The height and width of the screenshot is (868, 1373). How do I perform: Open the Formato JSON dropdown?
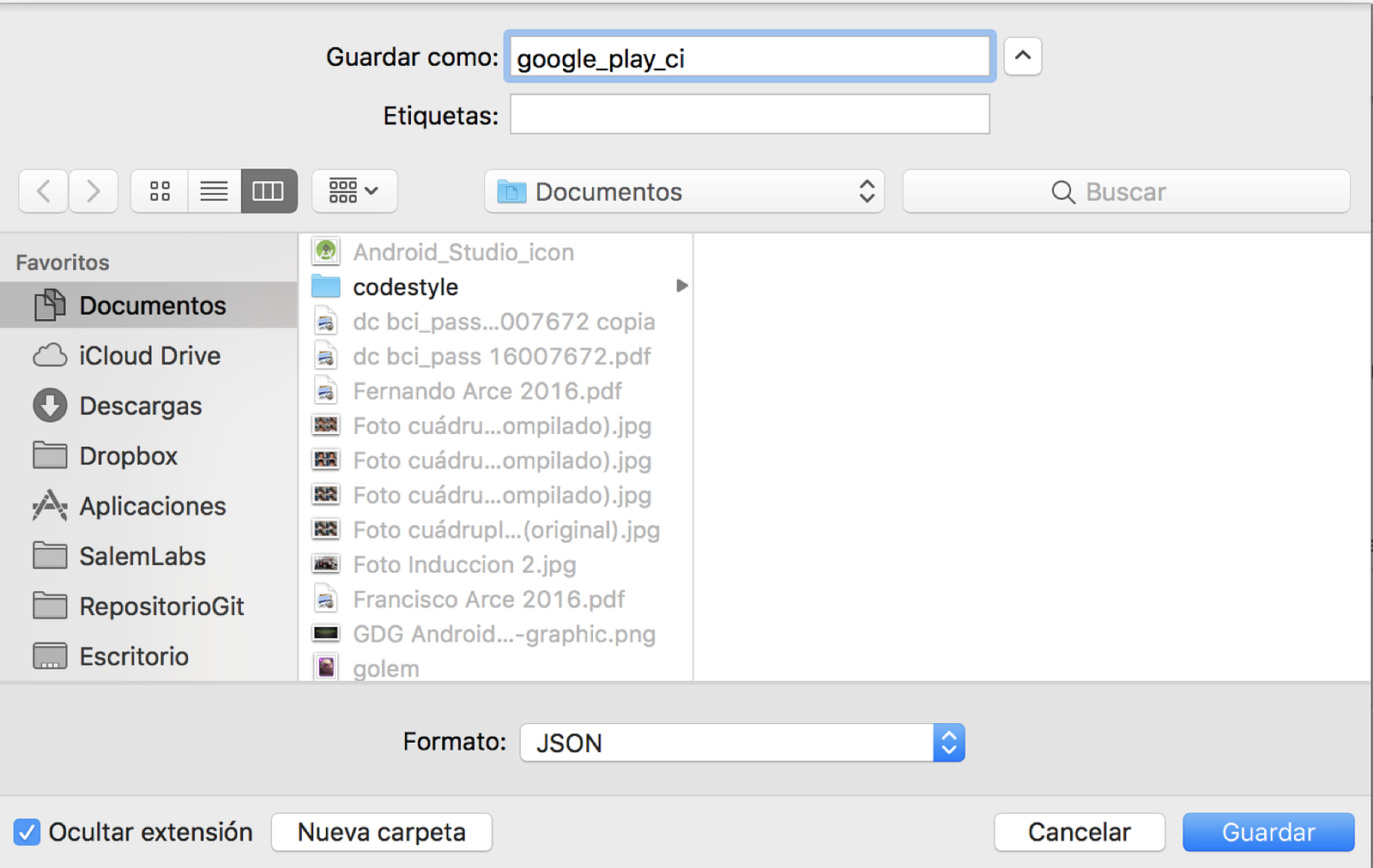[x=742, y=743]
